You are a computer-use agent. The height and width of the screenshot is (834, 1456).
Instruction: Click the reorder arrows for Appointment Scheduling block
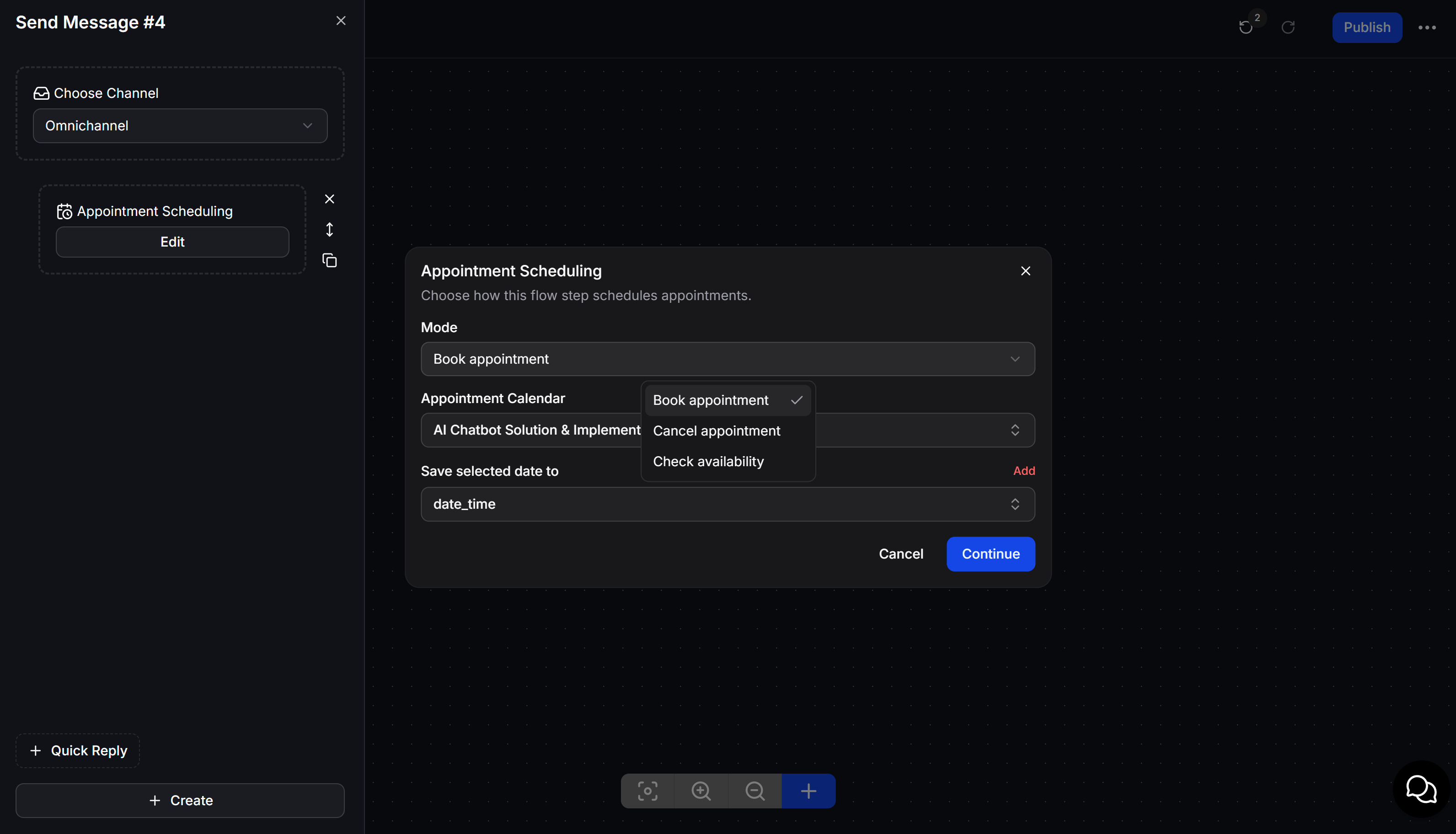pos(329,230)
